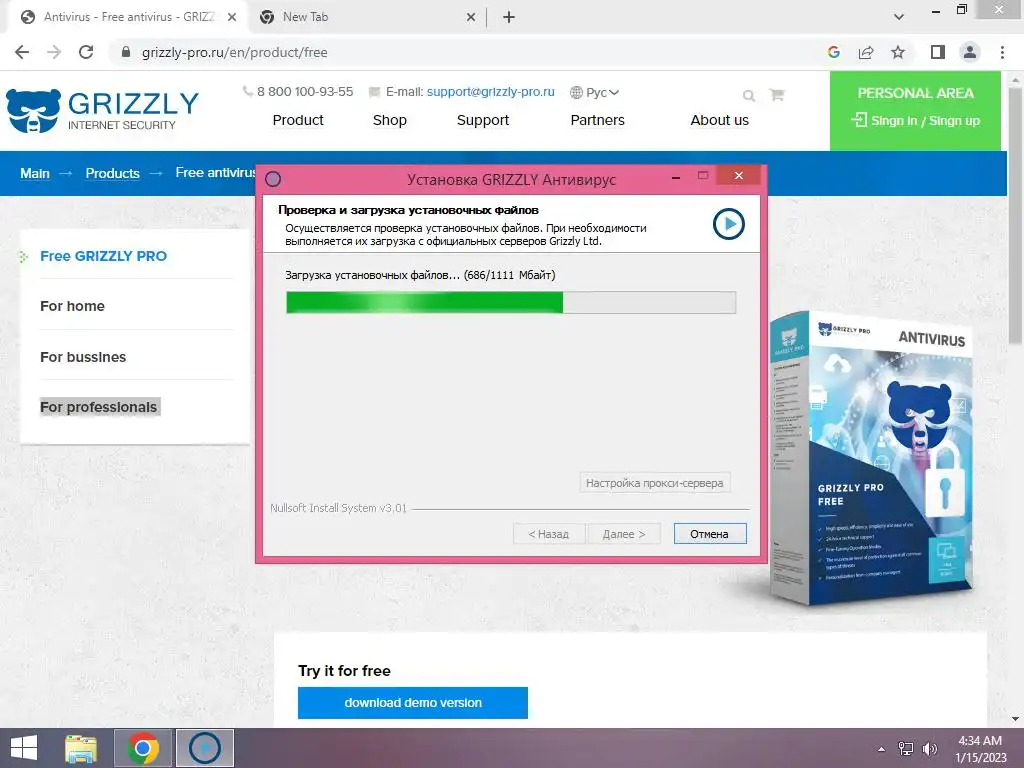Viewport: 1024px width, 768px height.
Task: Click the site lock icon in address bar
Action: coord(126,52)
